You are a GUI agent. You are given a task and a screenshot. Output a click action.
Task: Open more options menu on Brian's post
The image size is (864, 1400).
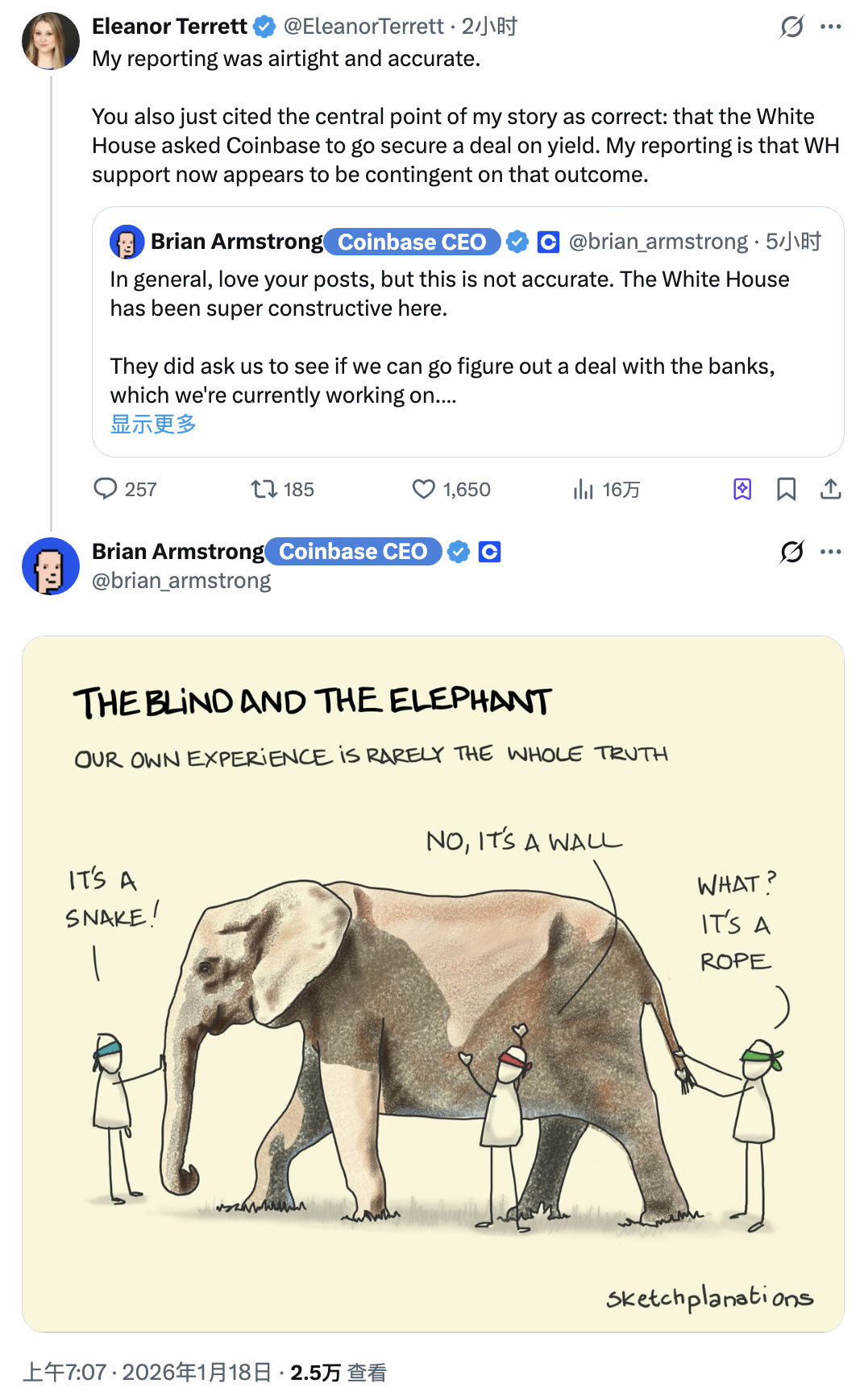pyautogui.click(x=831, y=552)
